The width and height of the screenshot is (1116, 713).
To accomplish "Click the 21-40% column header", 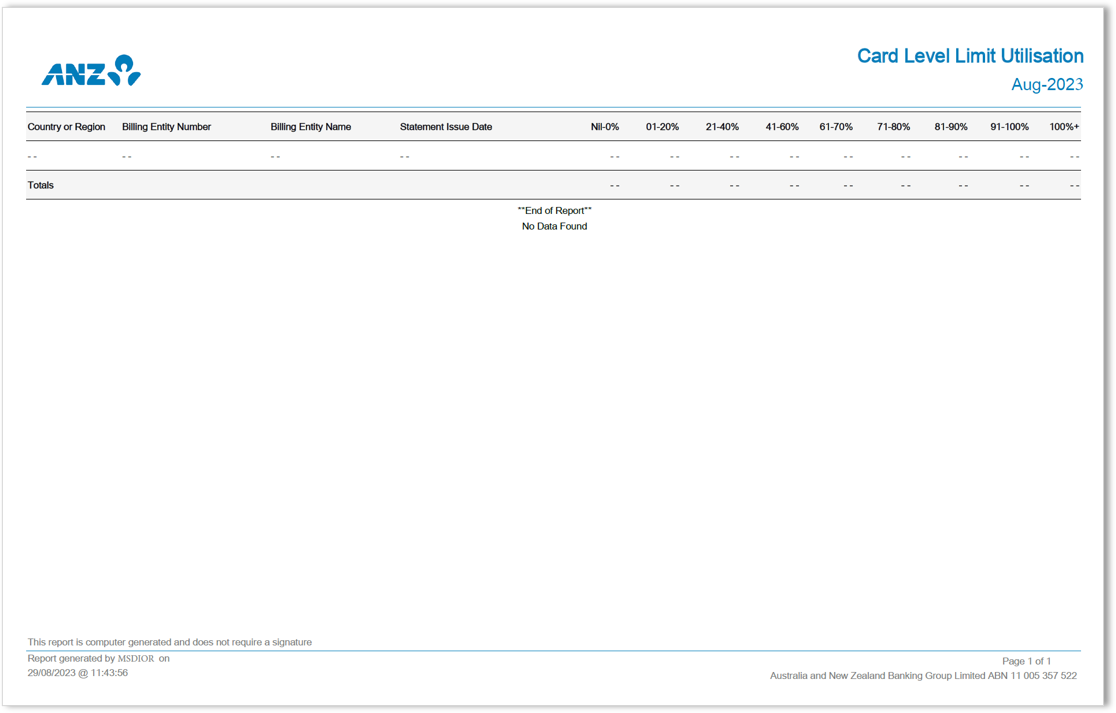I will (x=722, y=127).
